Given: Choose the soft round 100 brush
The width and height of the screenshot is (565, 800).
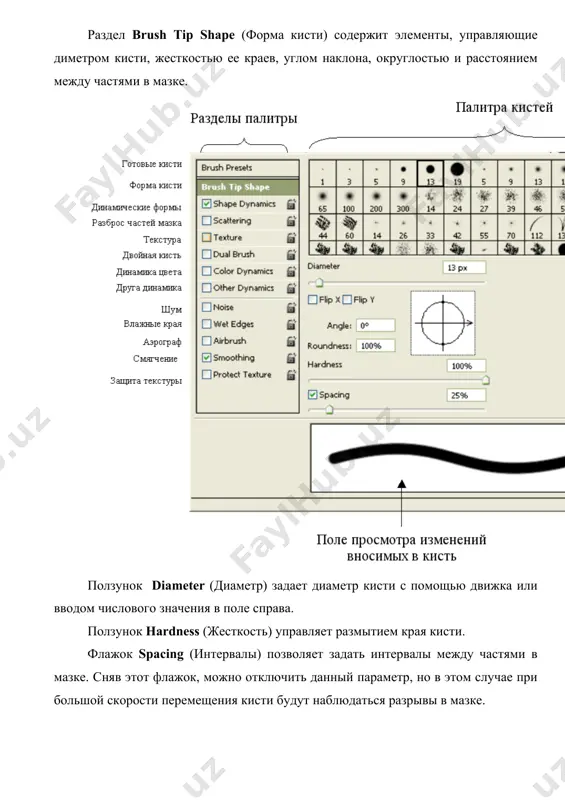Looking at the screenshot, I should 349,200.
